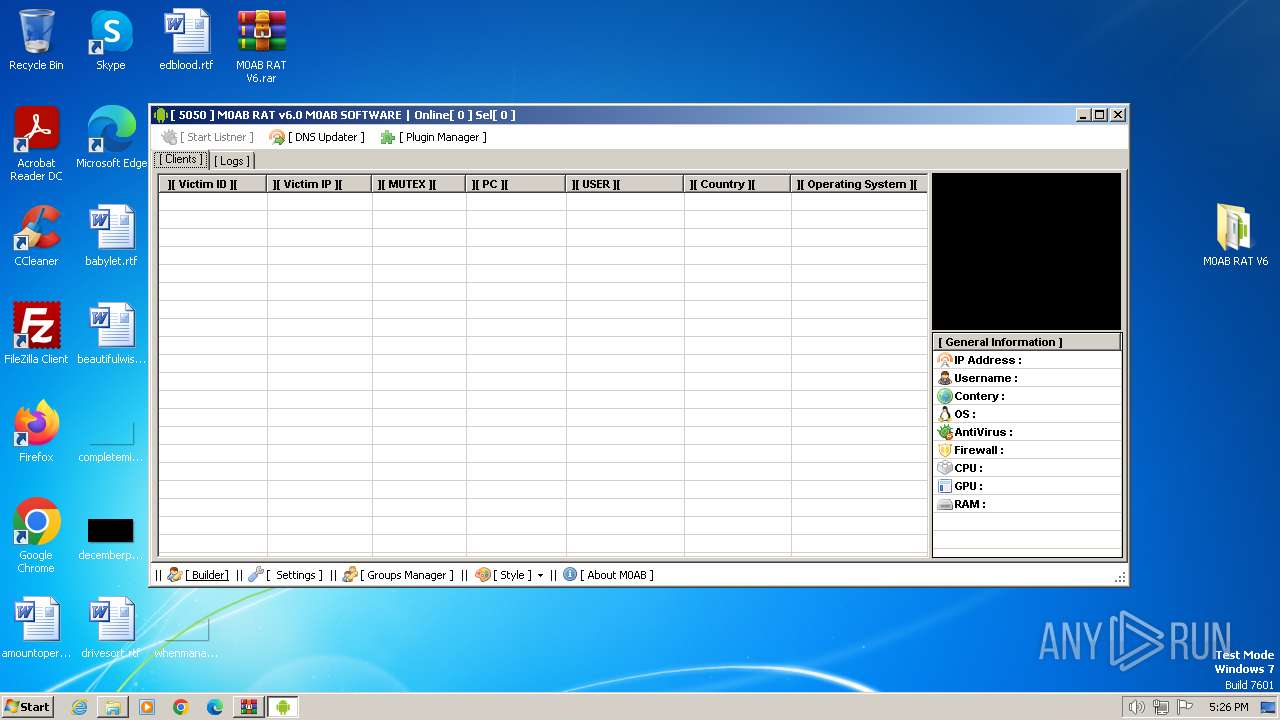
Task: Open Internet Explorer from taskbar
Action: coord(79,707)
